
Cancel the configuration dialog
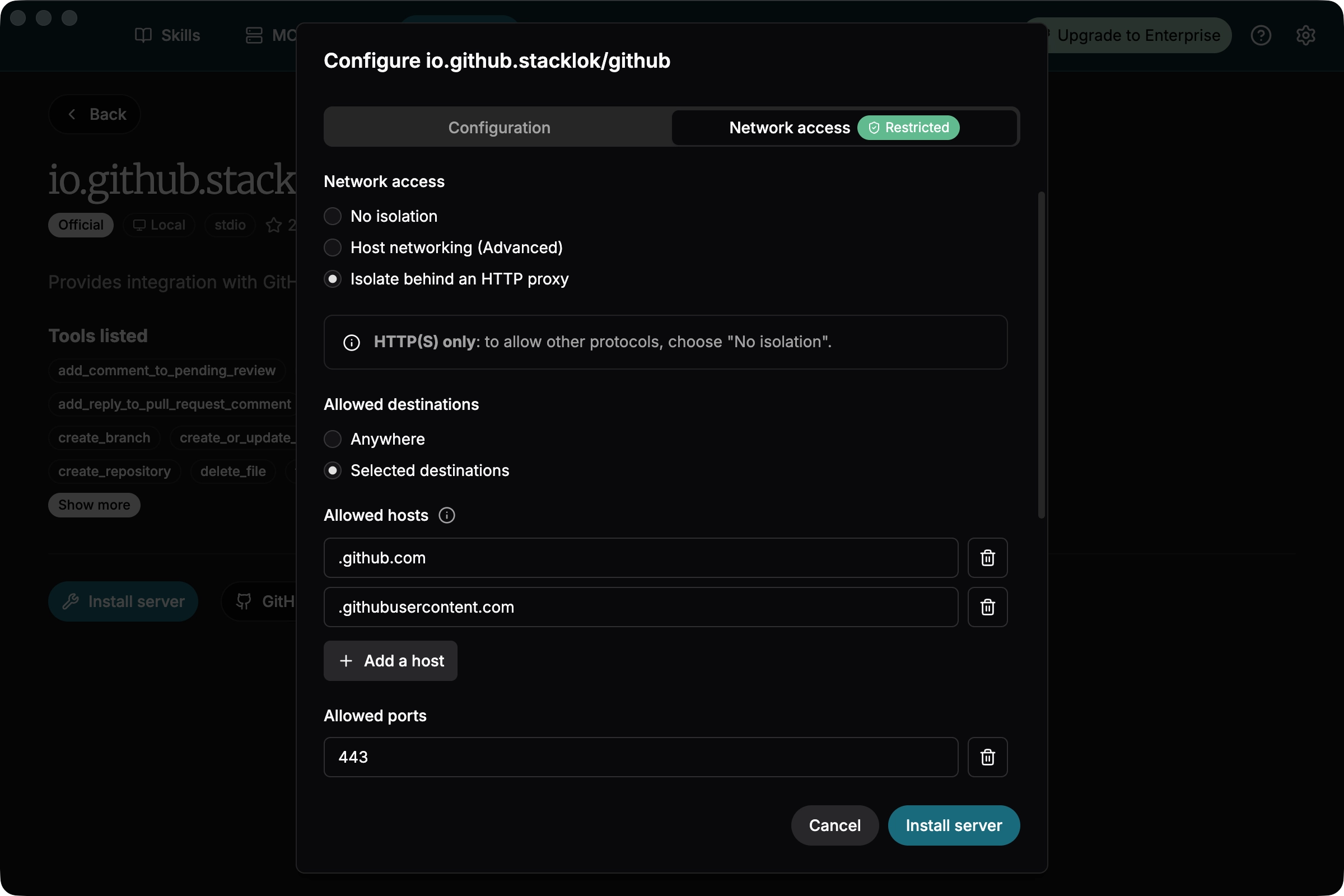pyautogui.click(x=834, y=825)
